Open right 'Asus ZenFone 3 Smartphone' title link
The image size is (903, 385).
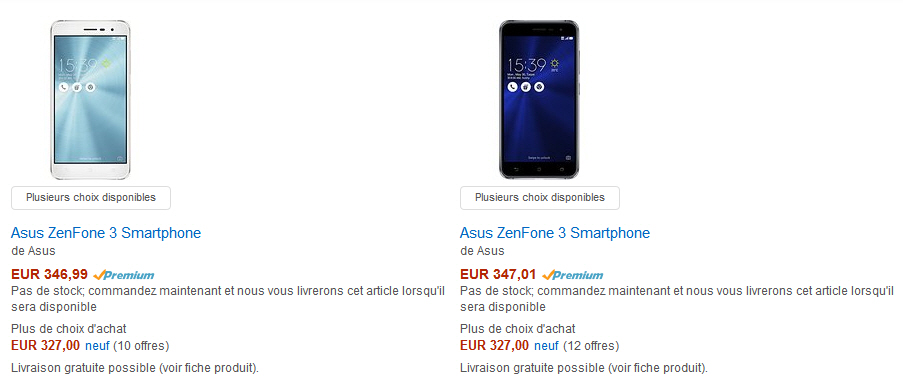pos(555,233)
